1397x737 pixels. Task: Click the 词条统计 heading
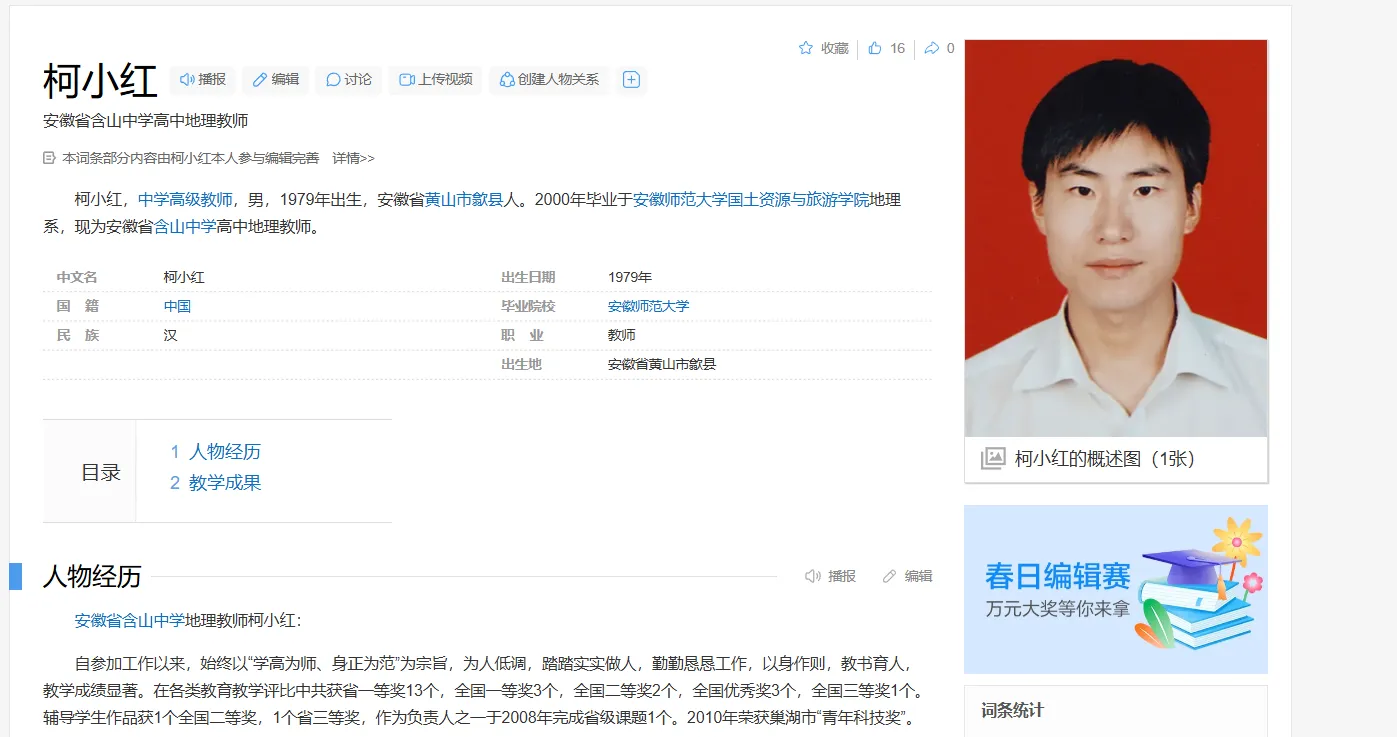tap(1012, 711)
